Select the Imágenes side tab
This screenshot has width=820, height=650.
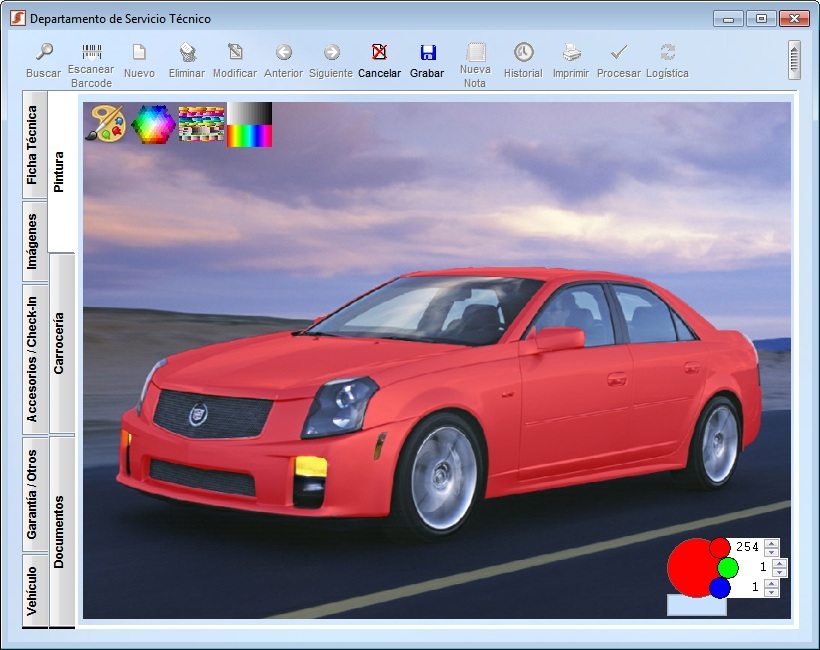click(34, 241)
